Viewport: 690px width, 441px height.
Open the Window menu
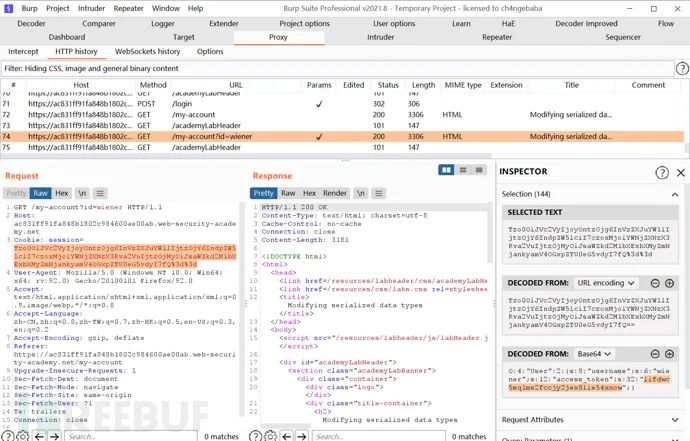click(x=165, y=8)
